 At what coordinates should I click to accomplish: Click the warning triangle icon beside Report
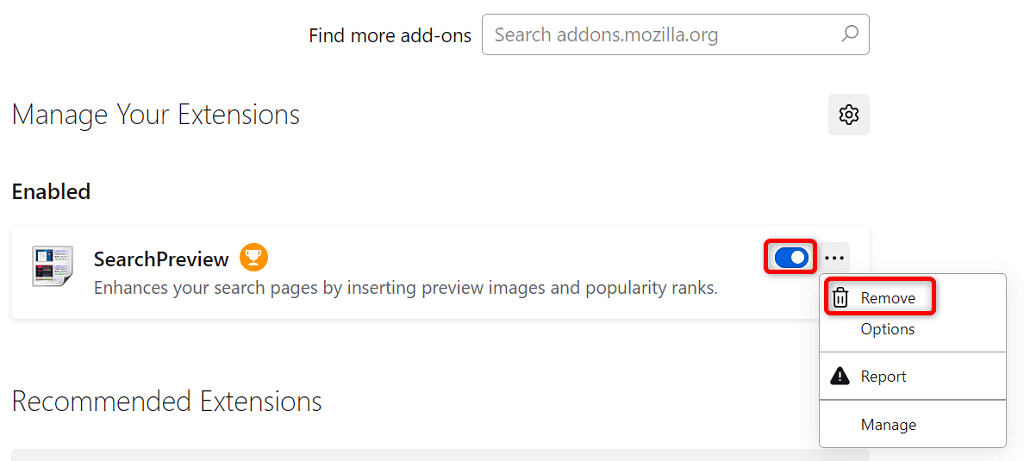(841, 377)
